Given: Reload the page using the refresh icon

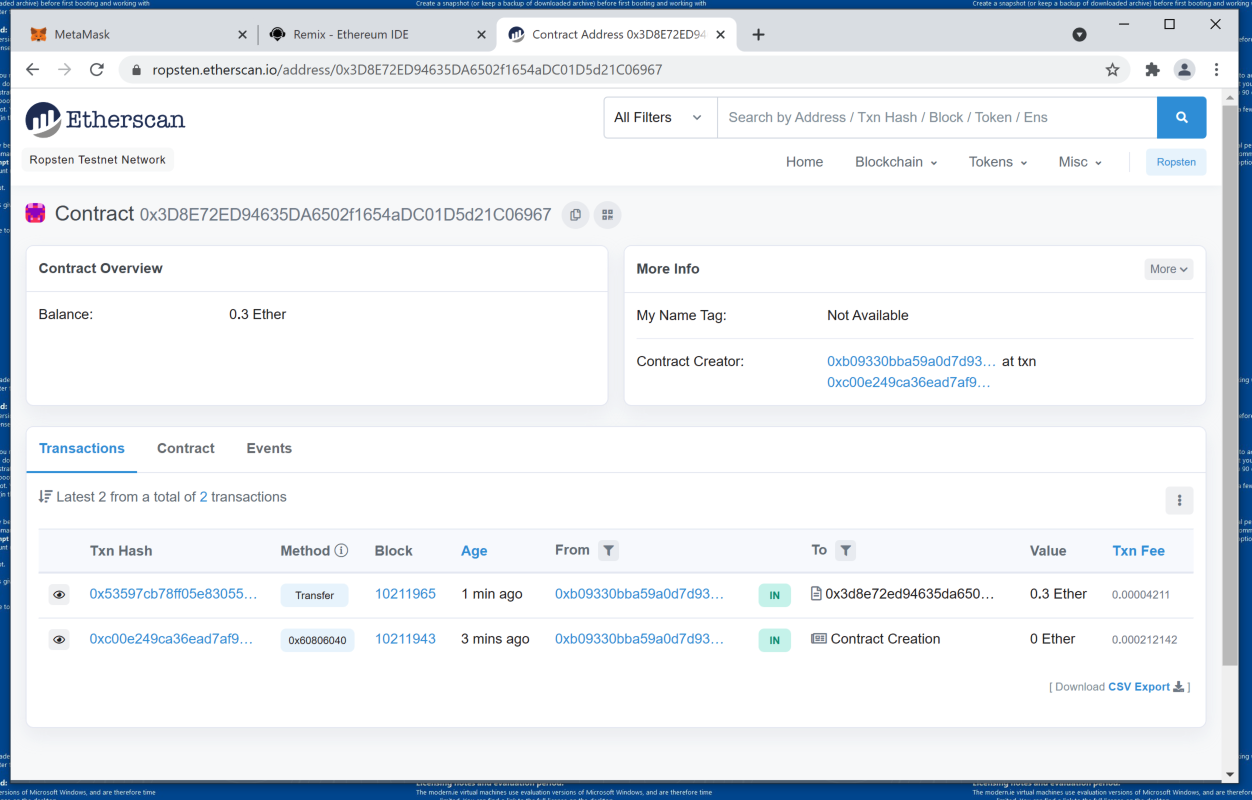Looking at the screenshot, I should (97, 70).
